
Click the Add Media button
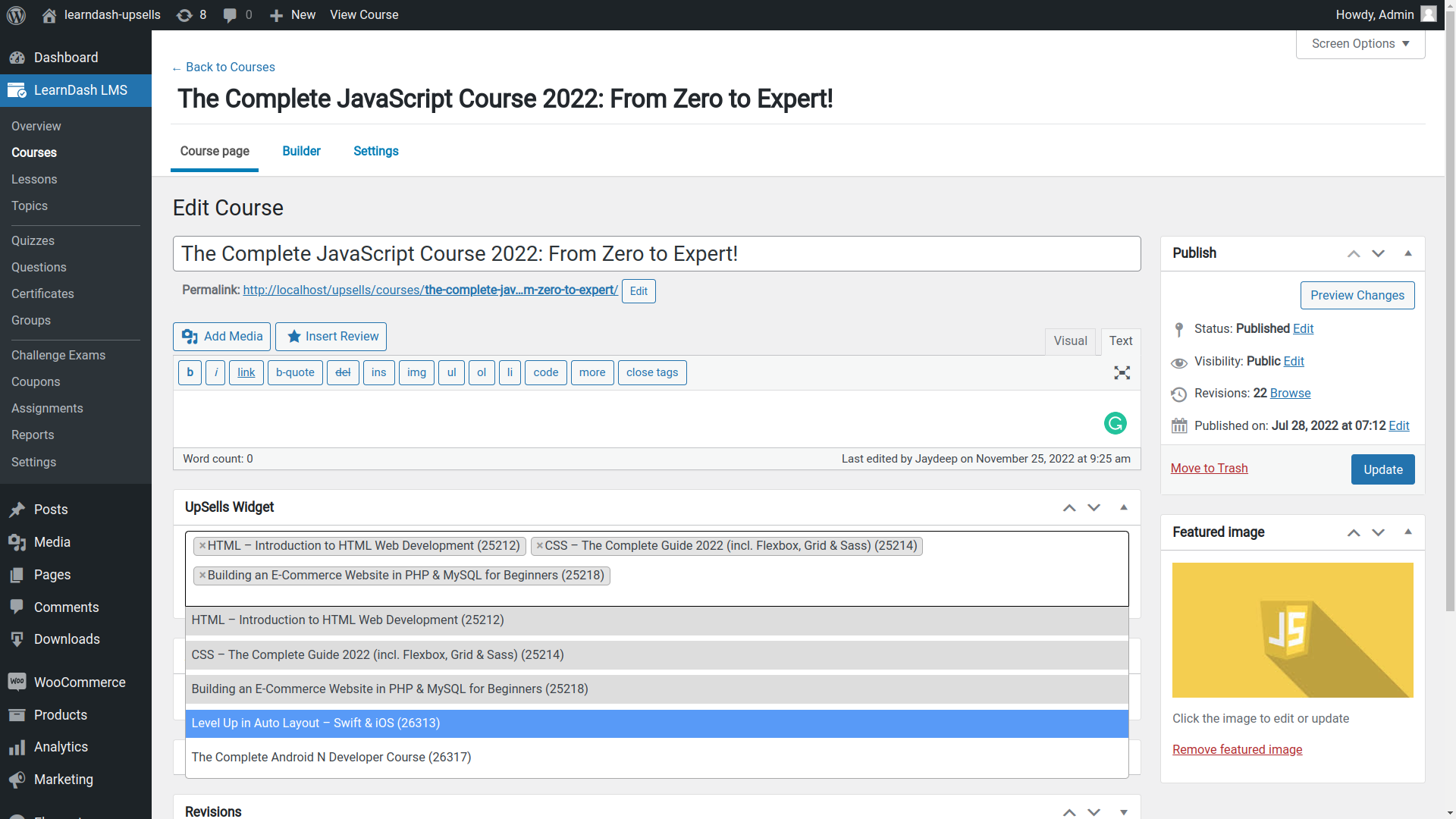pos(221,337)
